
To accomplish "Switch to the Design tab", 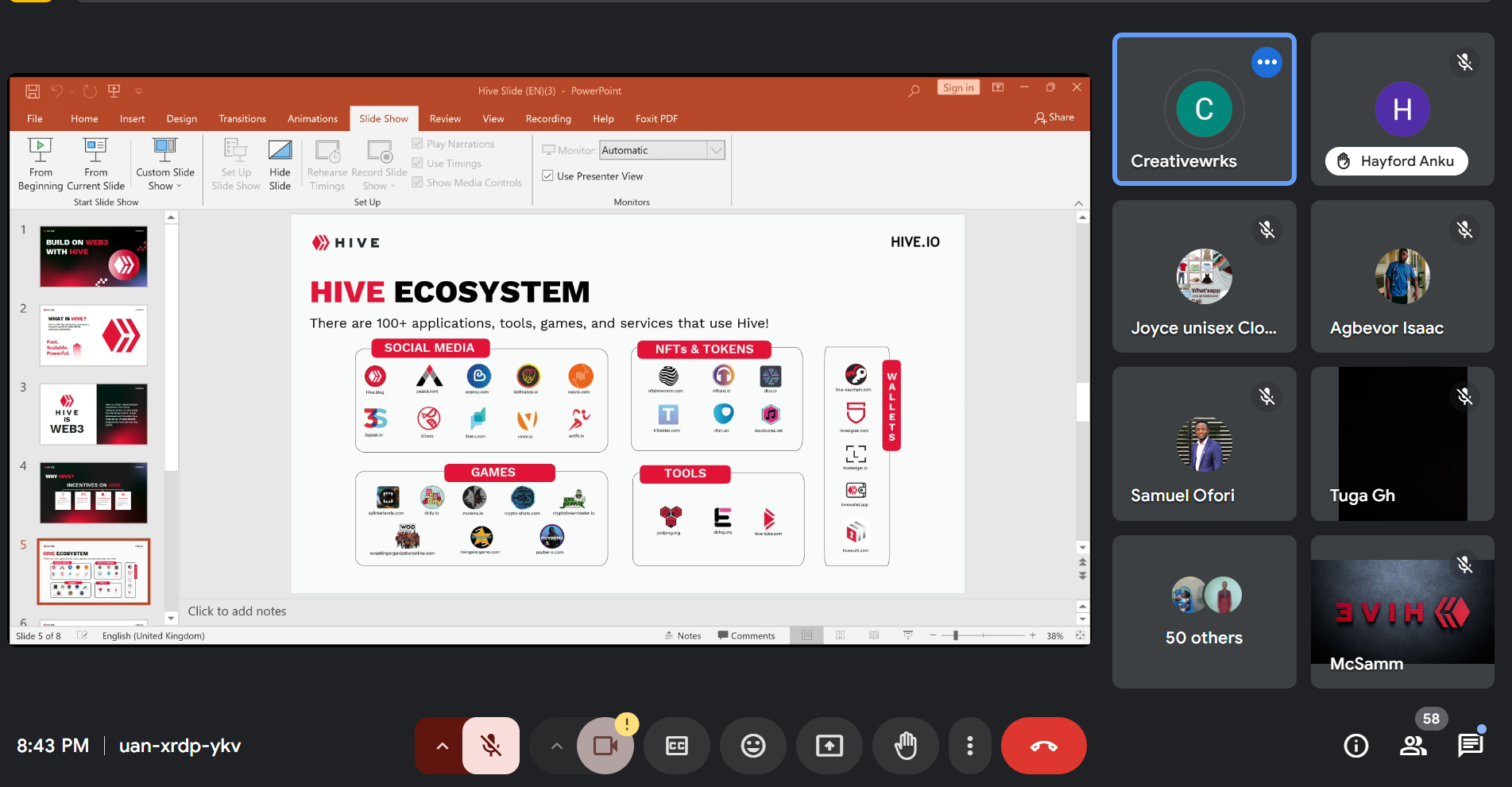I will 182,118.
